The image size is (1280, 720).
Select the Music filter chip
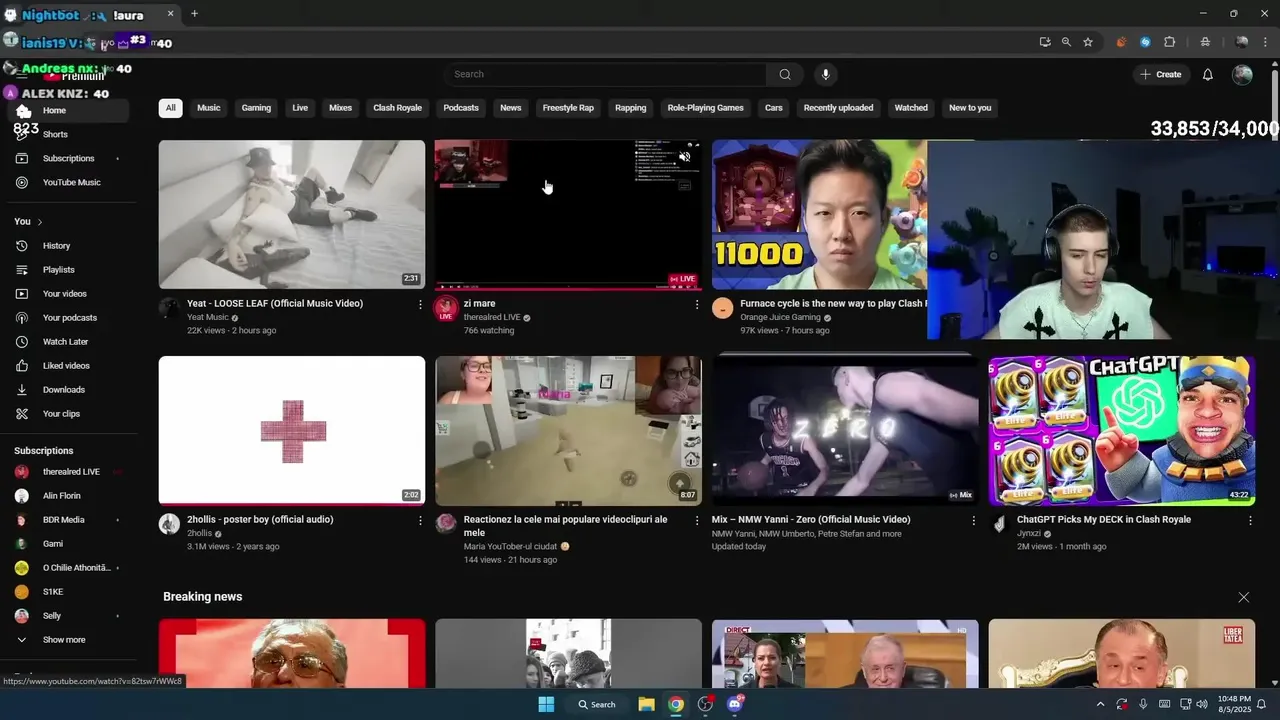pos(209,108)
